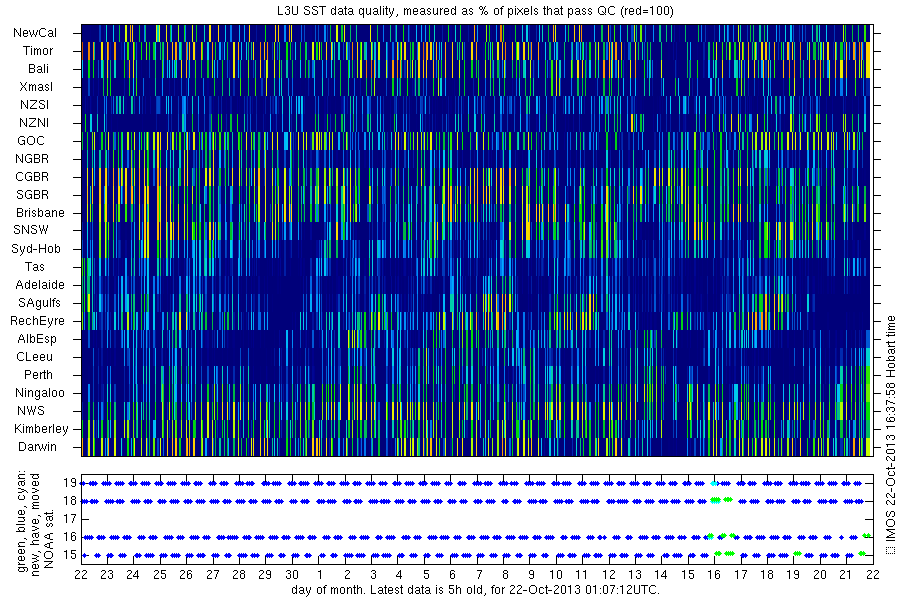Click the Syd-Hob region label

pyautogui.click(x=36, y=249)
